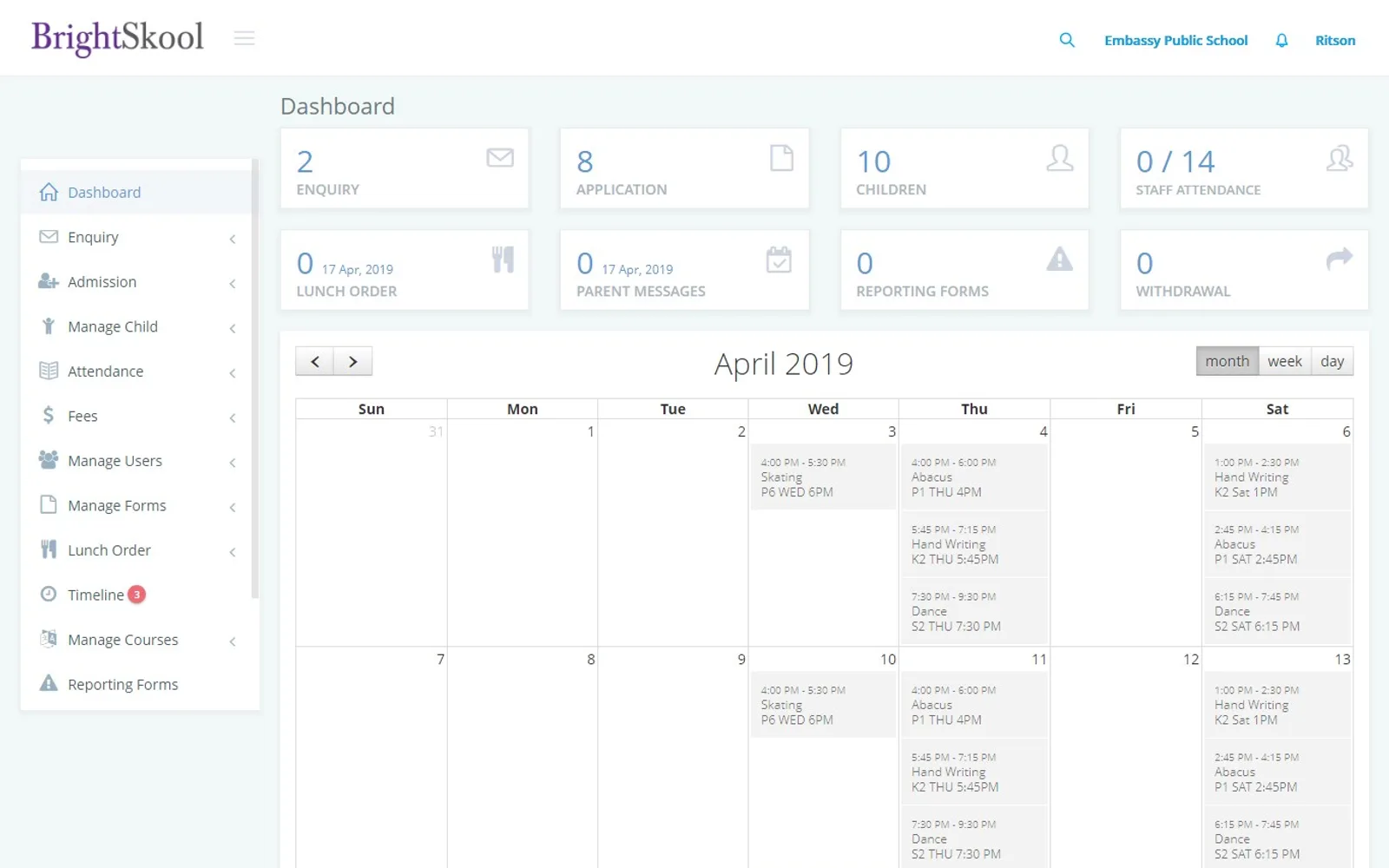This screenshot has height=868, width=1389.
Task: Expand the Manage Child chevron
Action: tap(233, 328)
